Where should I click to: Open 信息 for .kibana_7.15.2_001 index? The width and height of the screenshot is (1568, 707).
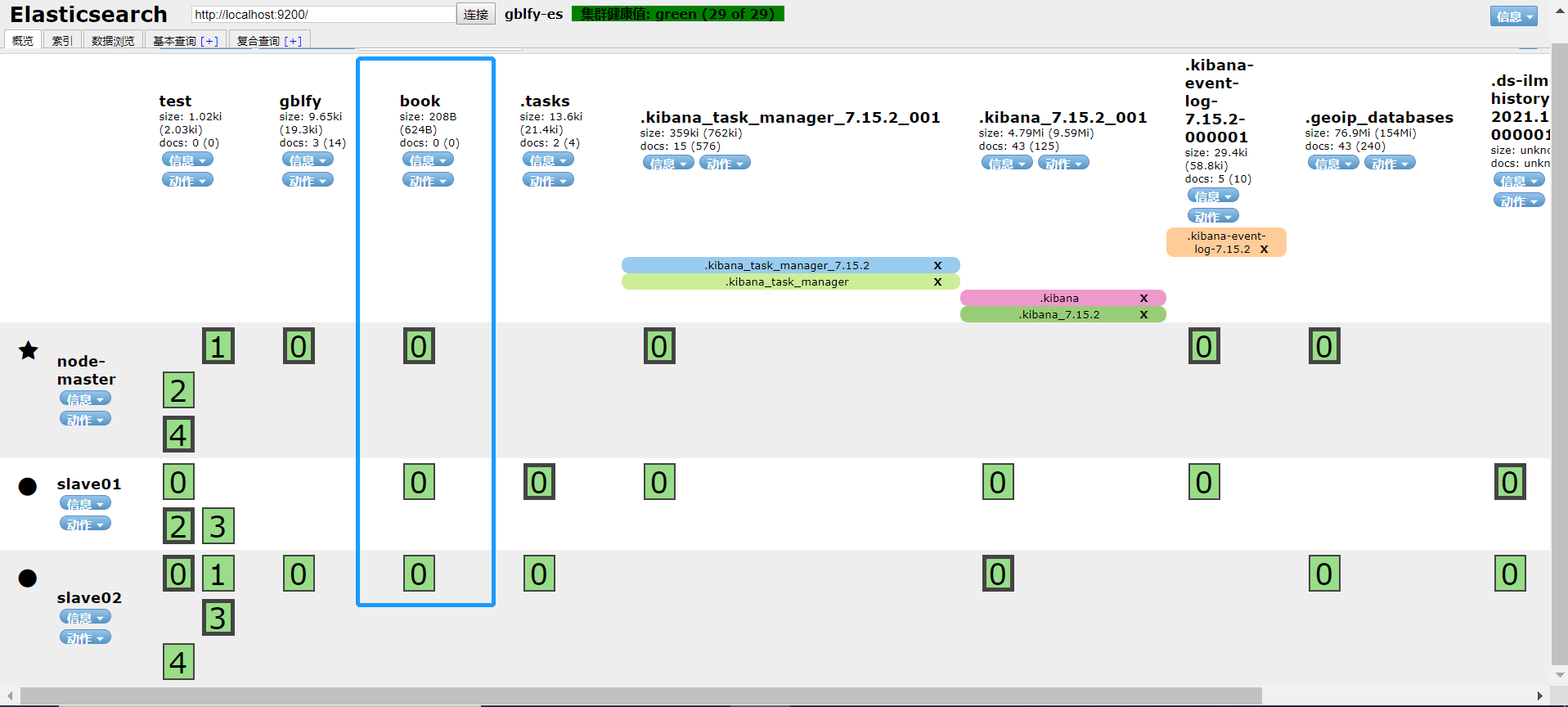tap(1007, 163)
